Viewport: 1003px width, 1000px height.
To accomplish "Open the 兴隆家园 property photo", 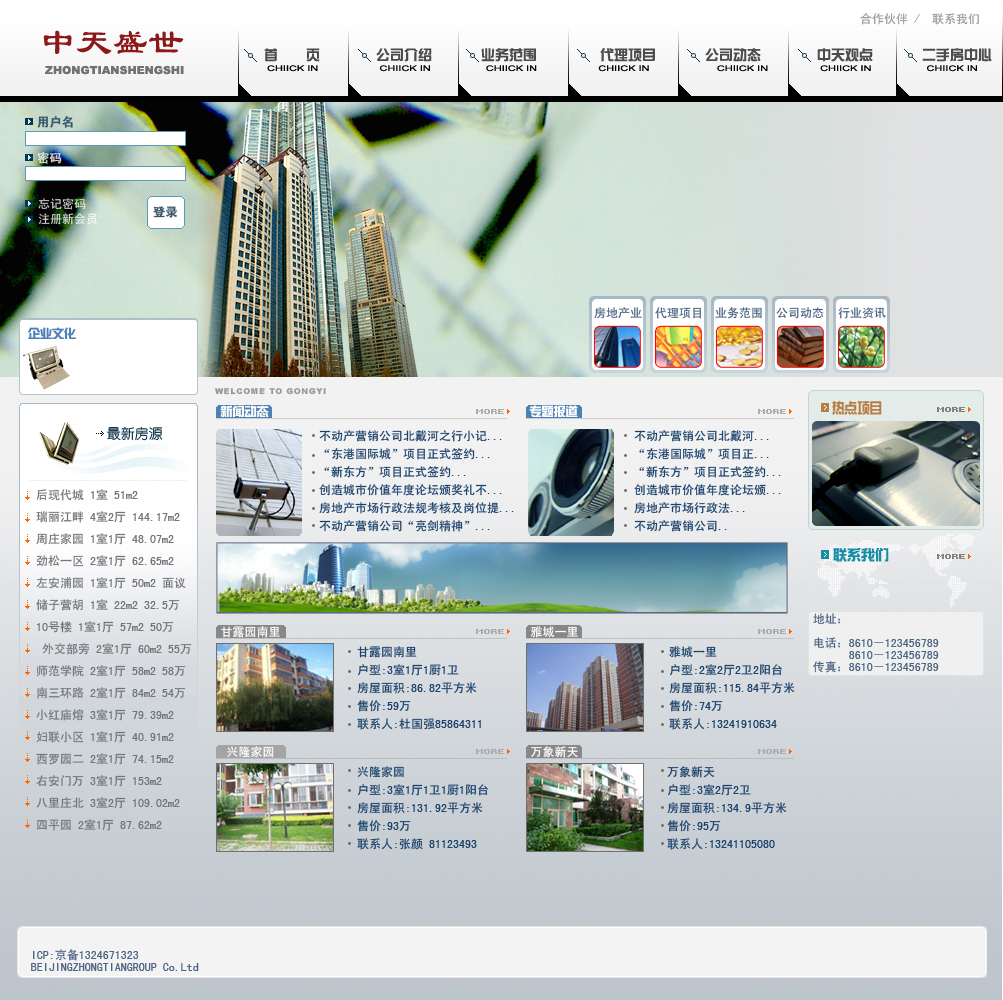I will (275, 807).
